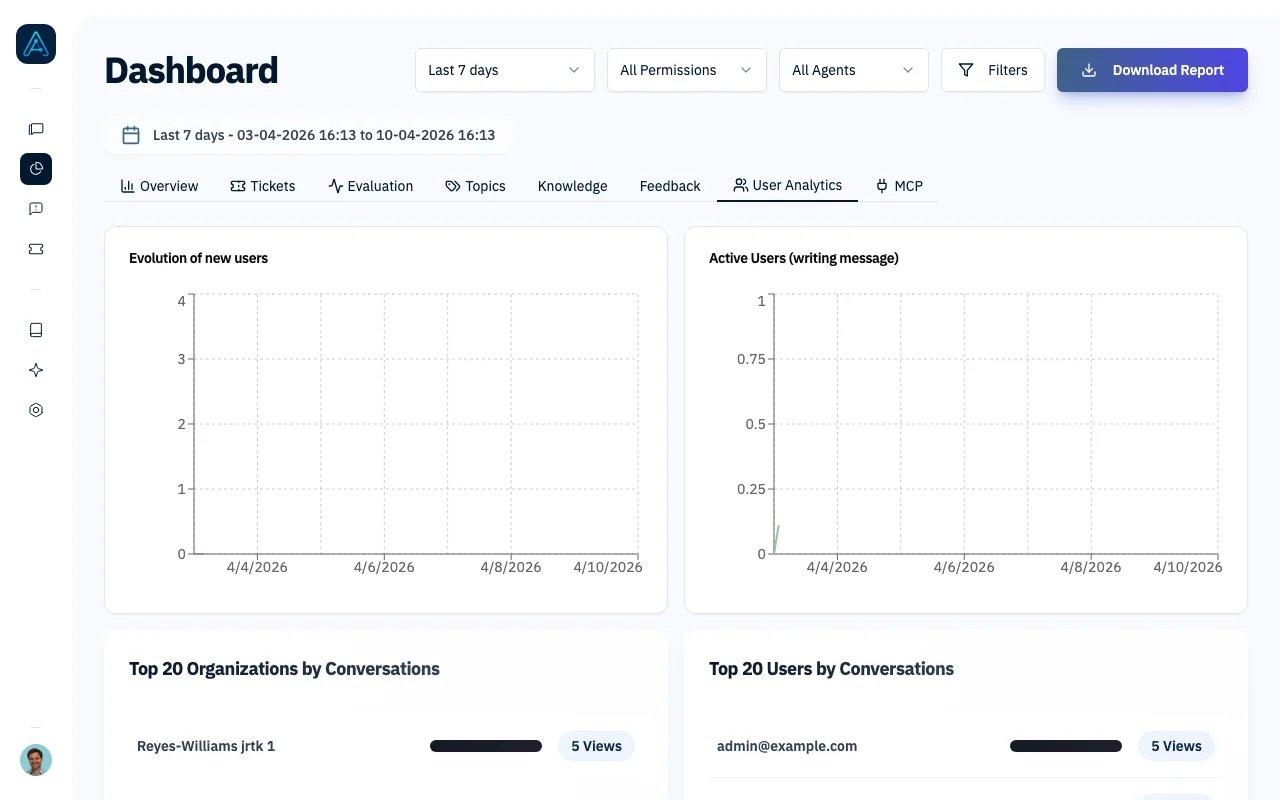This screenshot has height=800, width=1280.
Task: Switch to the Feedback tab
Action: pos(670,186)
